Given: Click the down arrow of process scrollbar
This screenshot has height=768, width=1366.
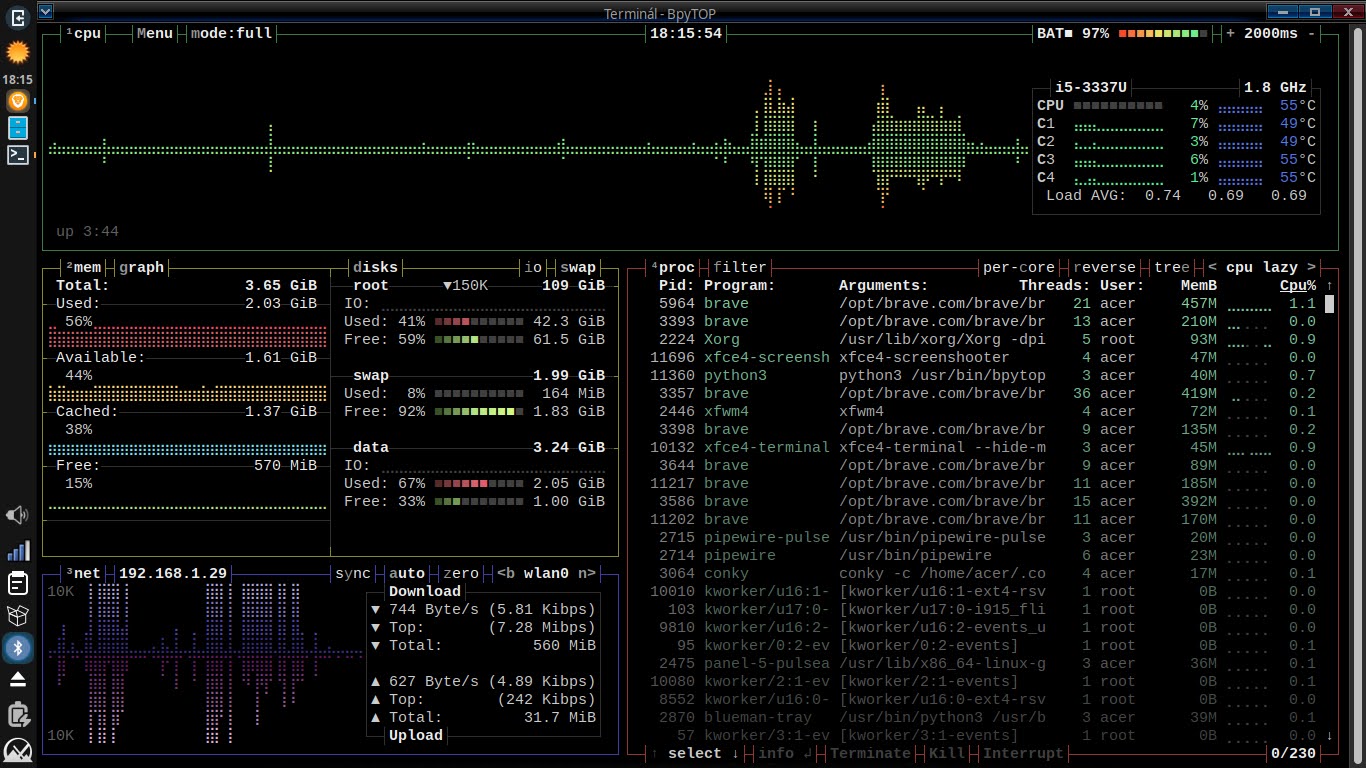Looking at the screenshot, I should click(x=1329, y=735).
